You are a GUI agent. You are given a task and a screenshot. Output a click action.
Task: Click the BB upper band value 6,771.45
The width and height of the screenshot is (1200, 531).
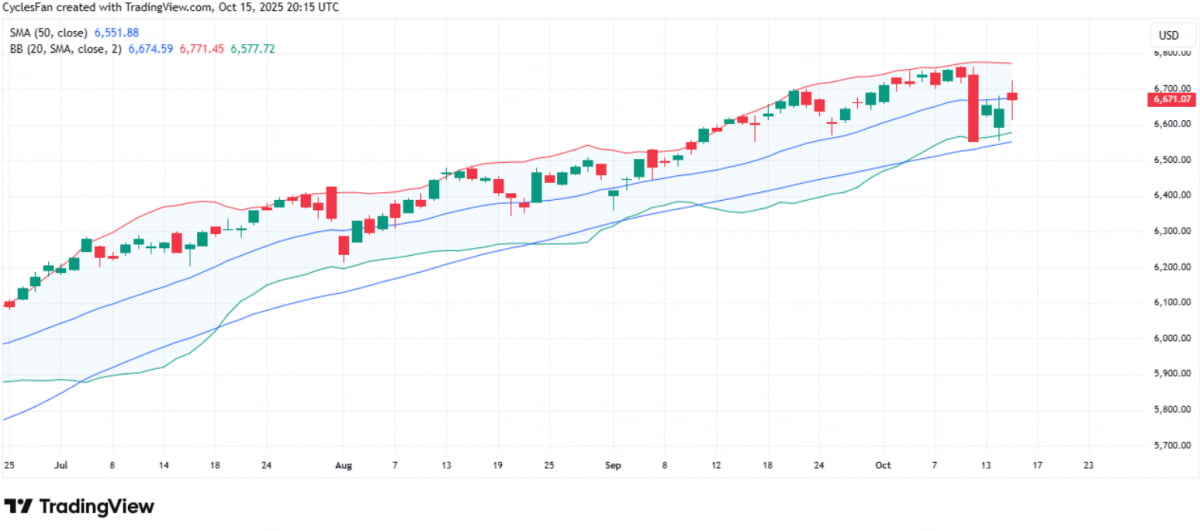click(x=202, y=48)
